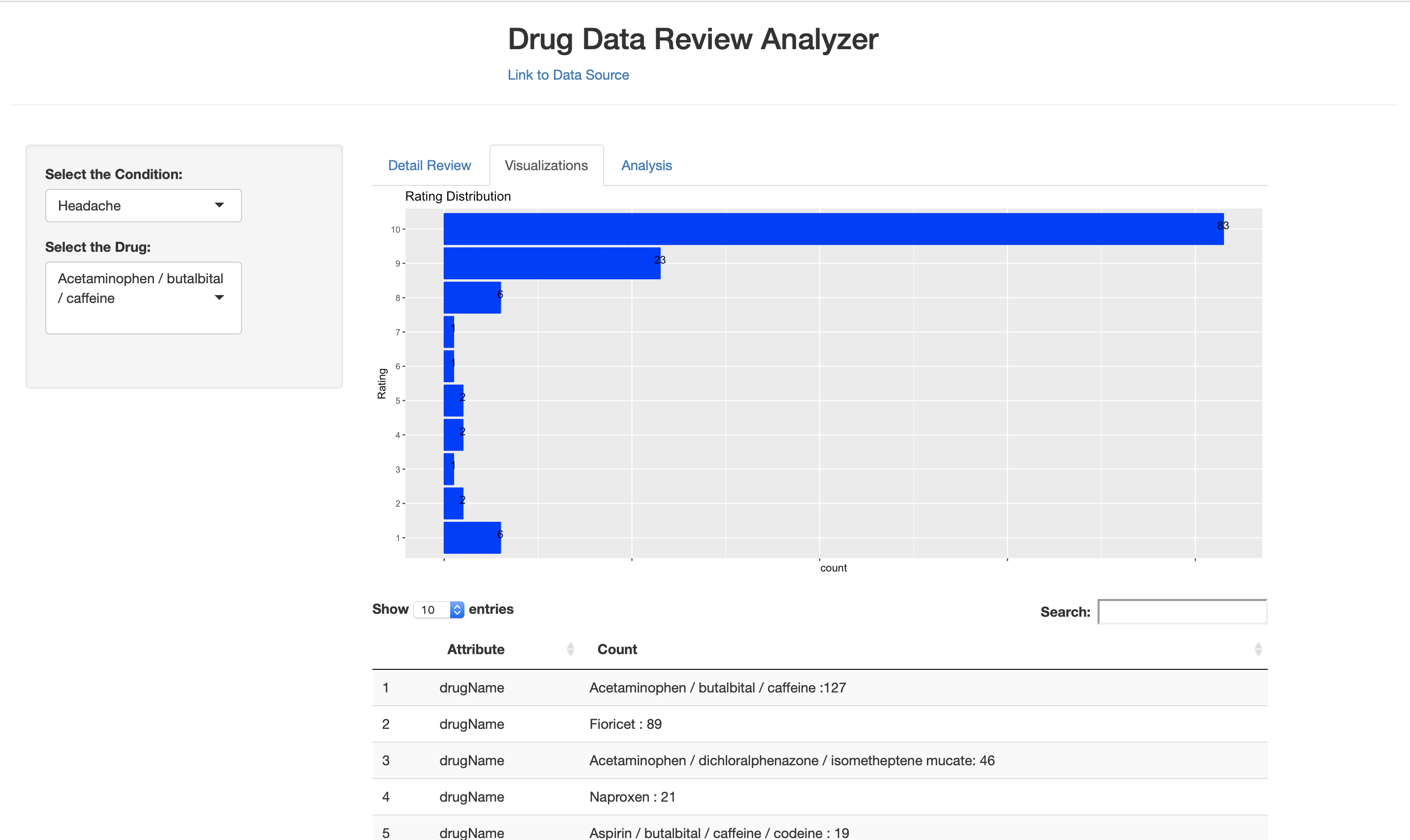
Task: Click the sort arrows next to Attribute header
Action: (571, 649)
